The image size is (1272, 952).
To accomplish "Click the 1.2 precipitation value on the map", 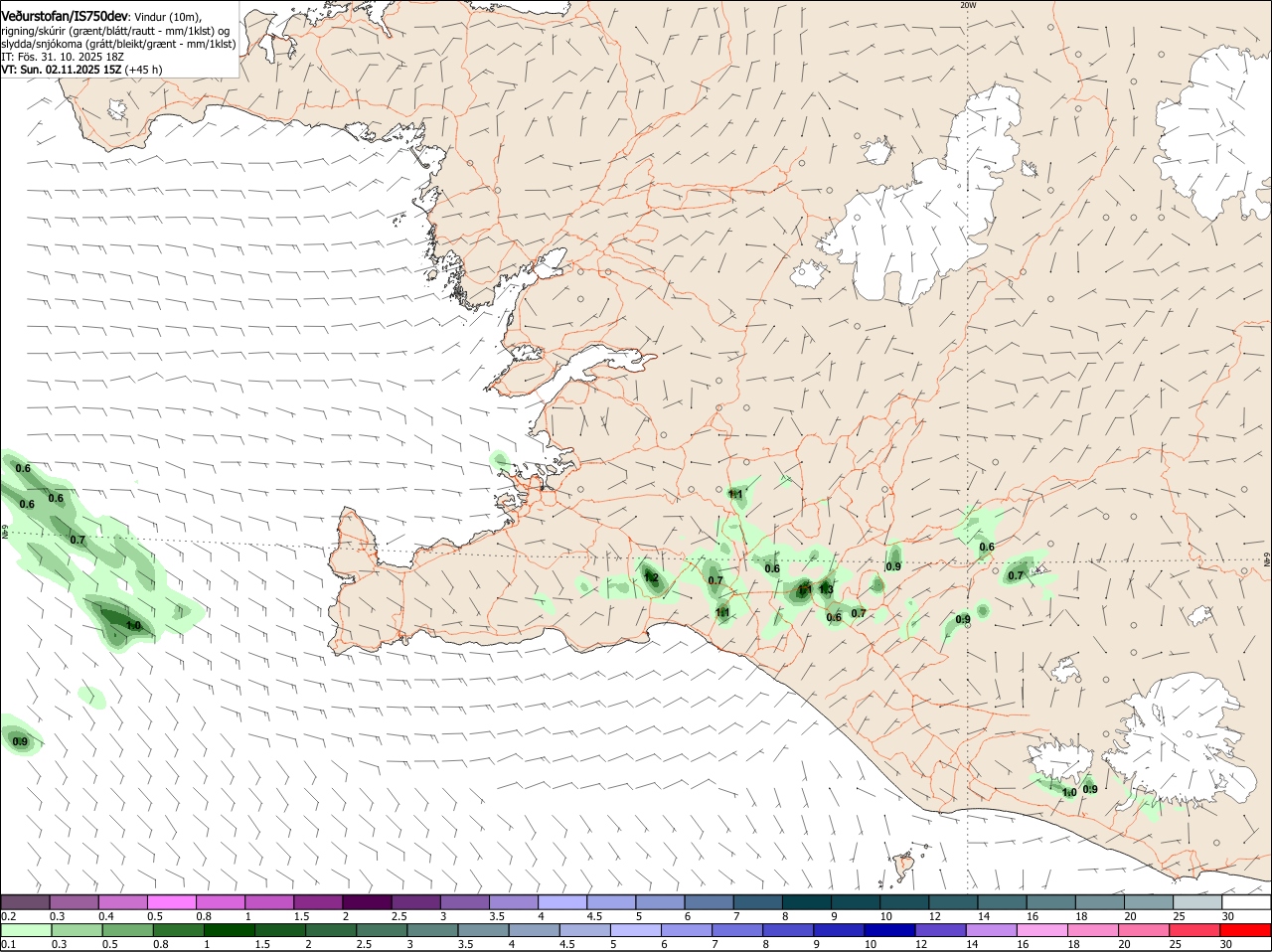I will 651,577.
